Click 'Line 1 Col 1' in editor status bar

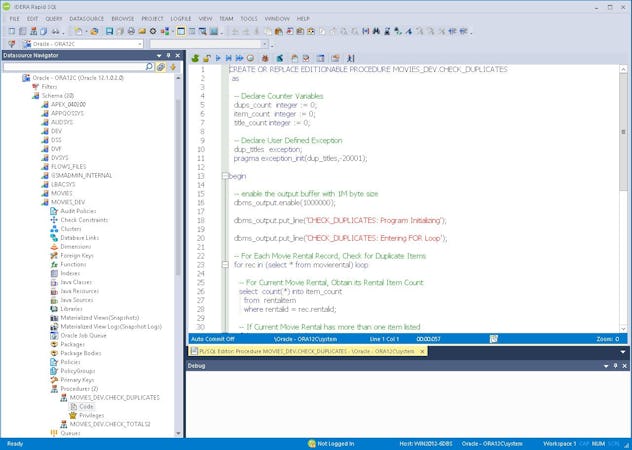point(384,339)
